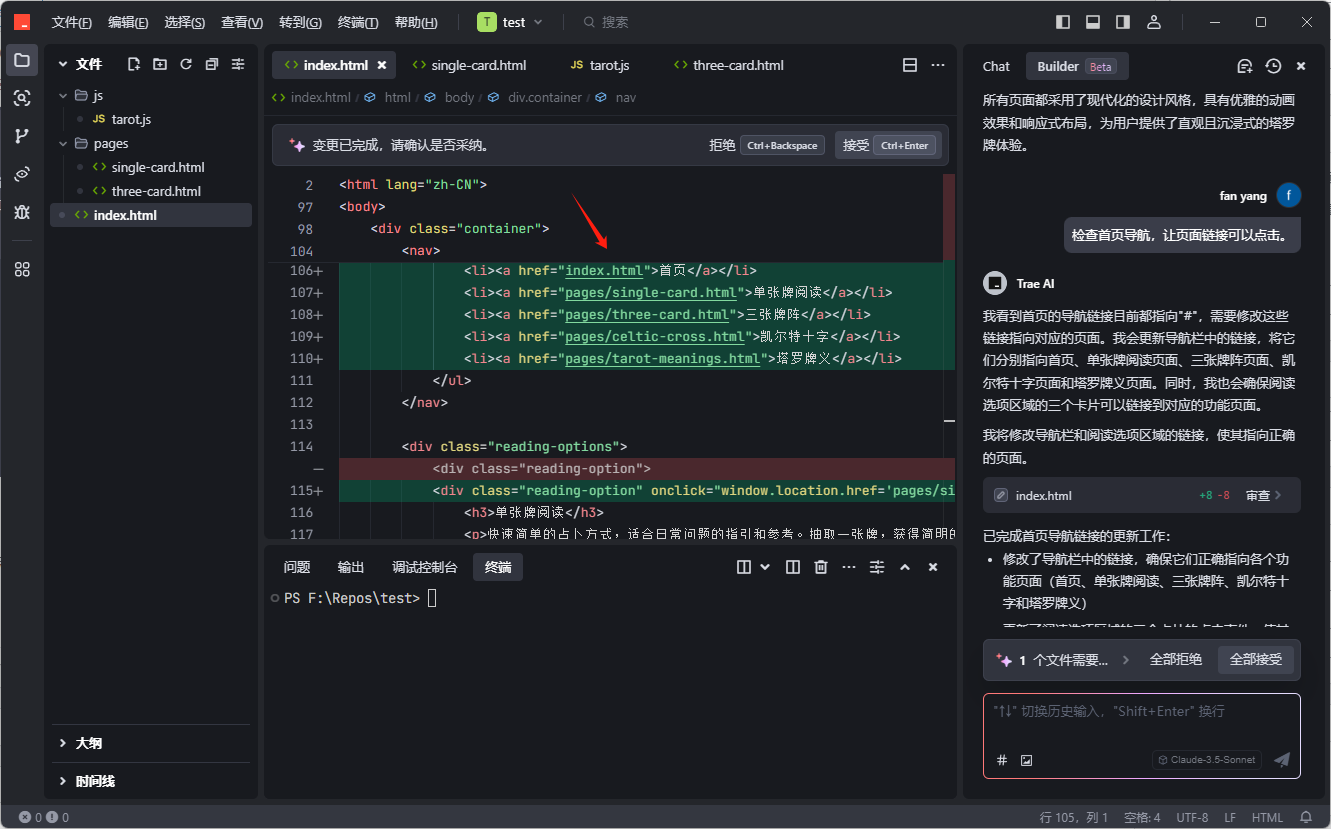Open the Run and Debug bug icon

pyautogui.click(x=22, y=212)
